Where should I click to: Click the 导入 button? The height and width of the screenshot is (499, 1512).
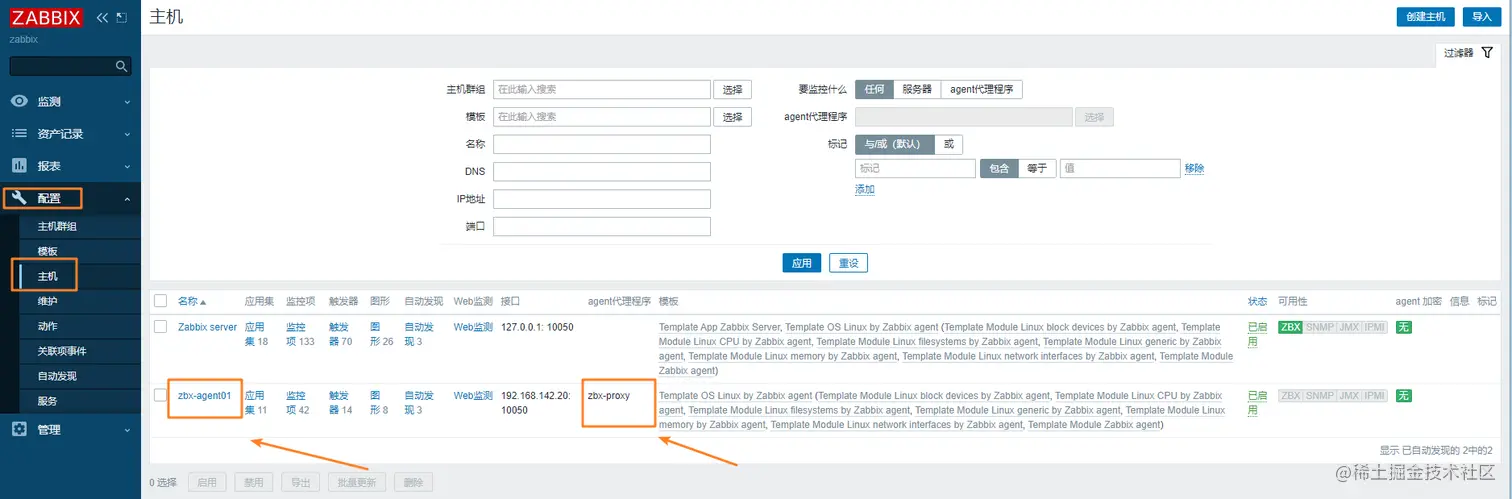1482,17
